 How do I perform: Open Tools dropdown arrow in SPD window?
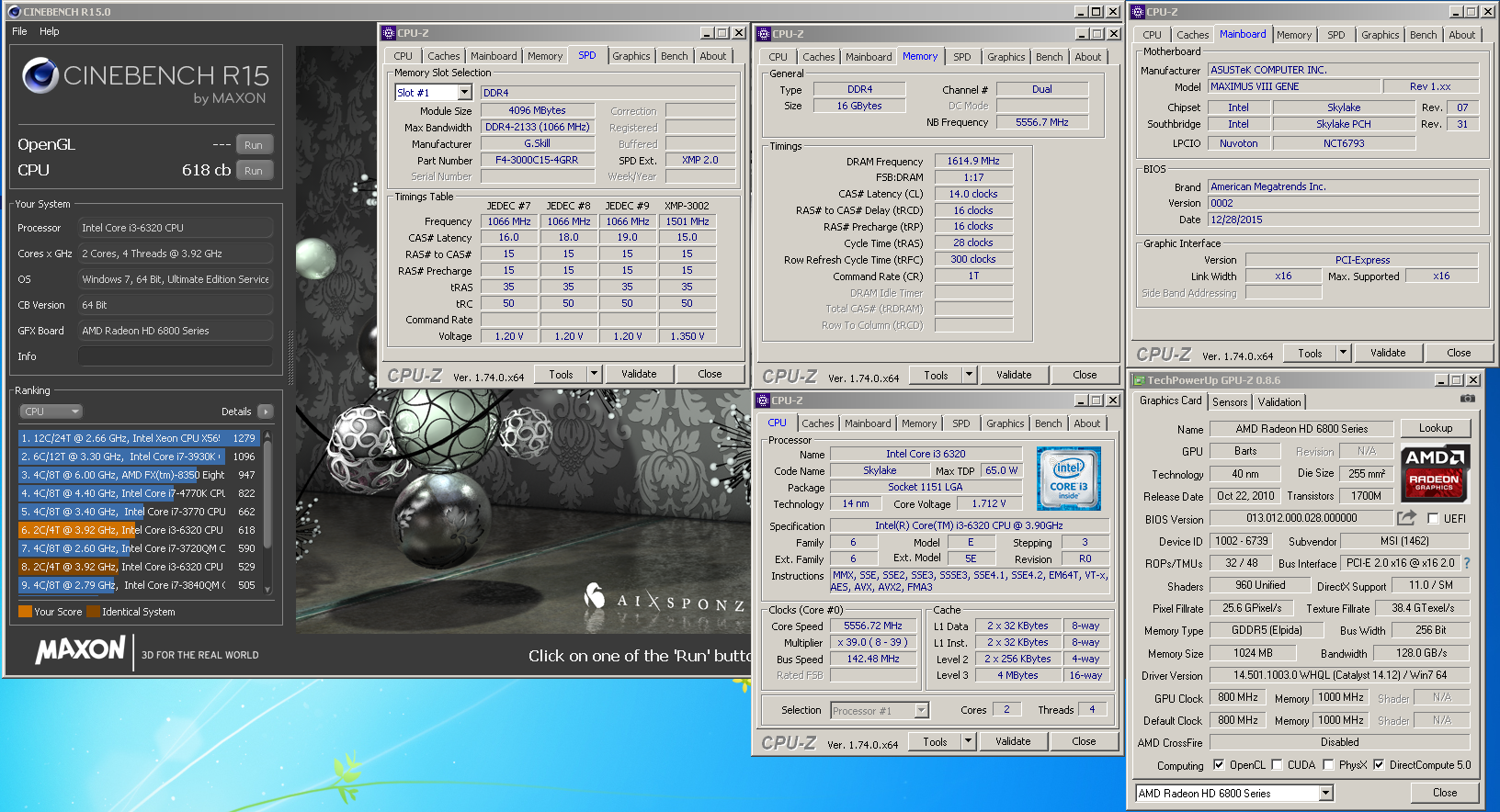click(x=594, y=374)
